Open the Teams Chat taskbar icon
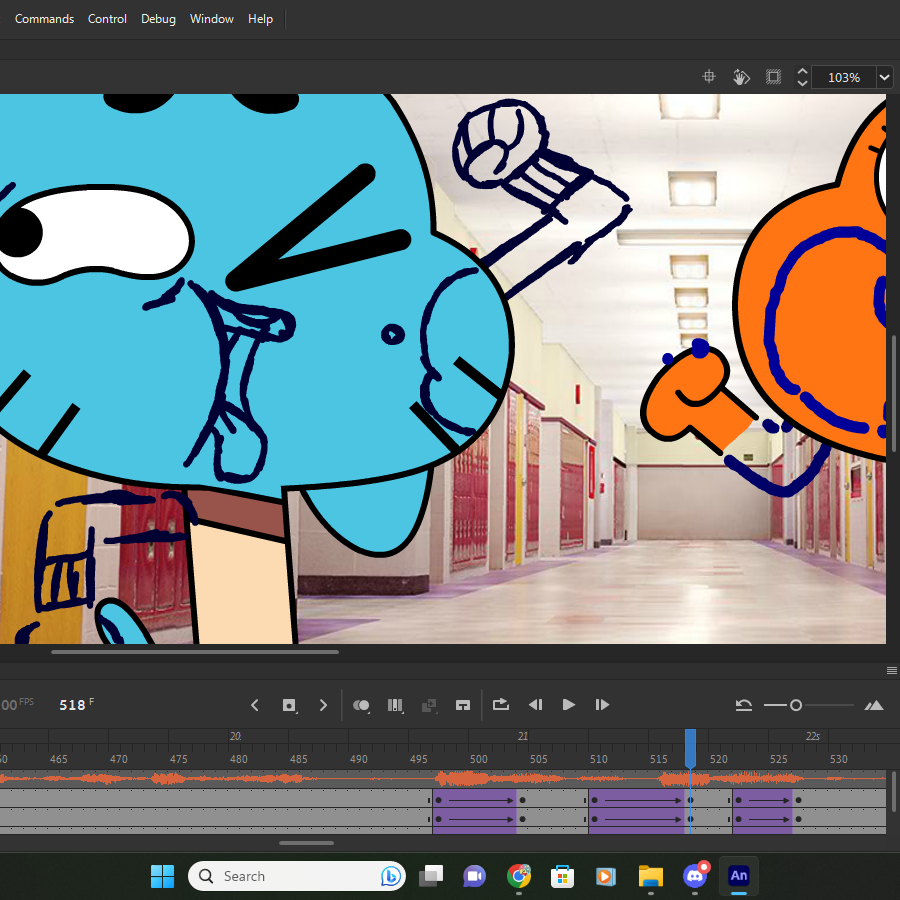 click(x=474, y=876)
